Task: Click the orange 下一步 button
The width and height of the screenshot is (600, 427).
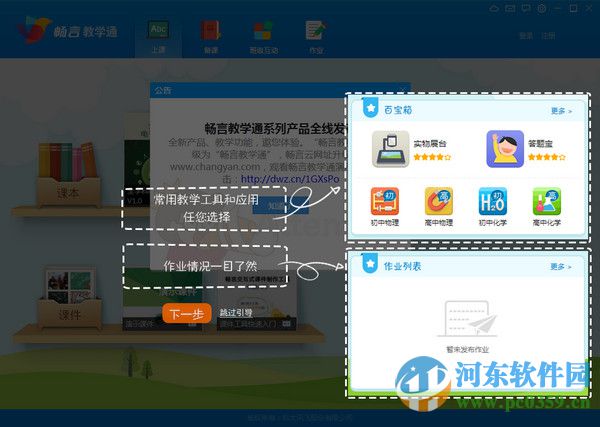Action: tap(187, 313)
